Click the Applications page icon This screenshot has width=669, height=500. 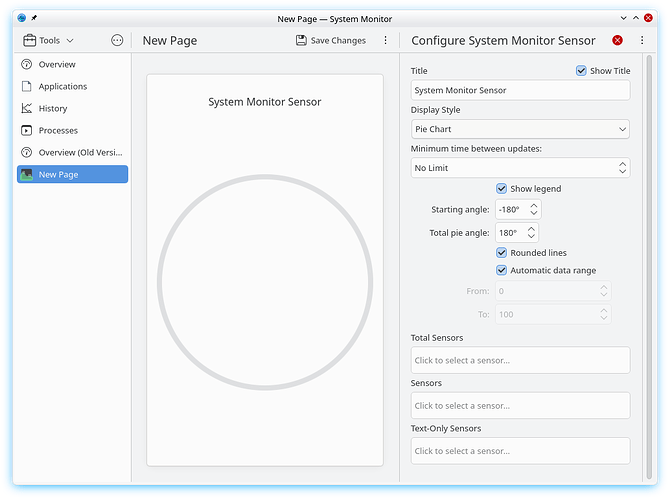[27, 86]
